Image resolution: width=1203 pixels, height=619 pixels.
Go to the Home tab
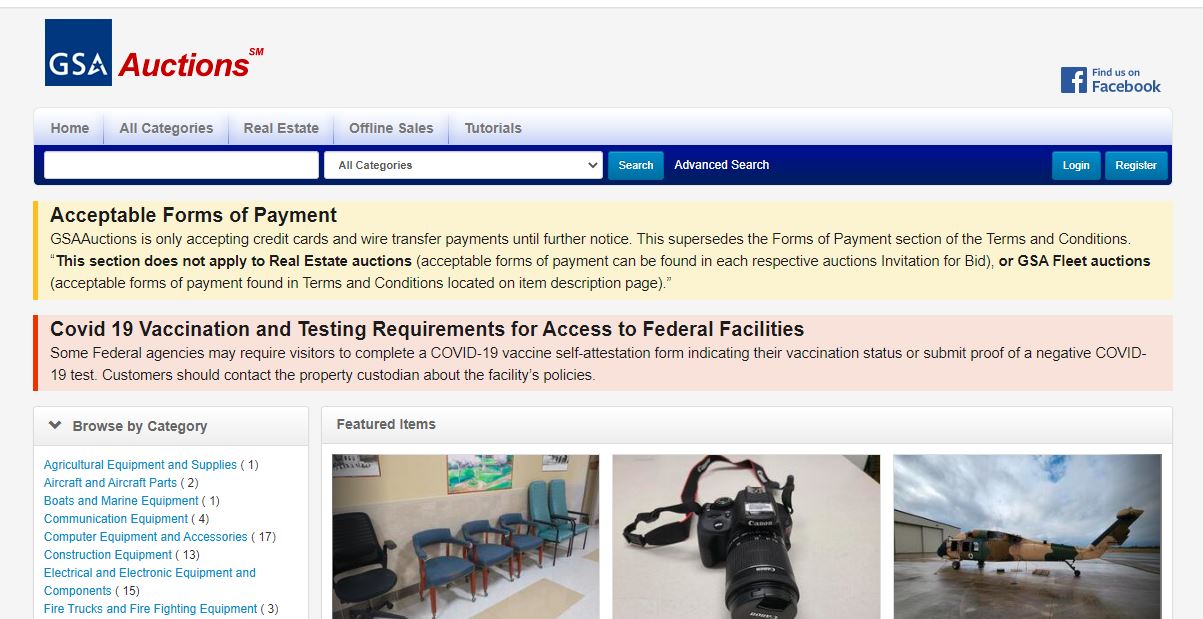tap(70, 128)
